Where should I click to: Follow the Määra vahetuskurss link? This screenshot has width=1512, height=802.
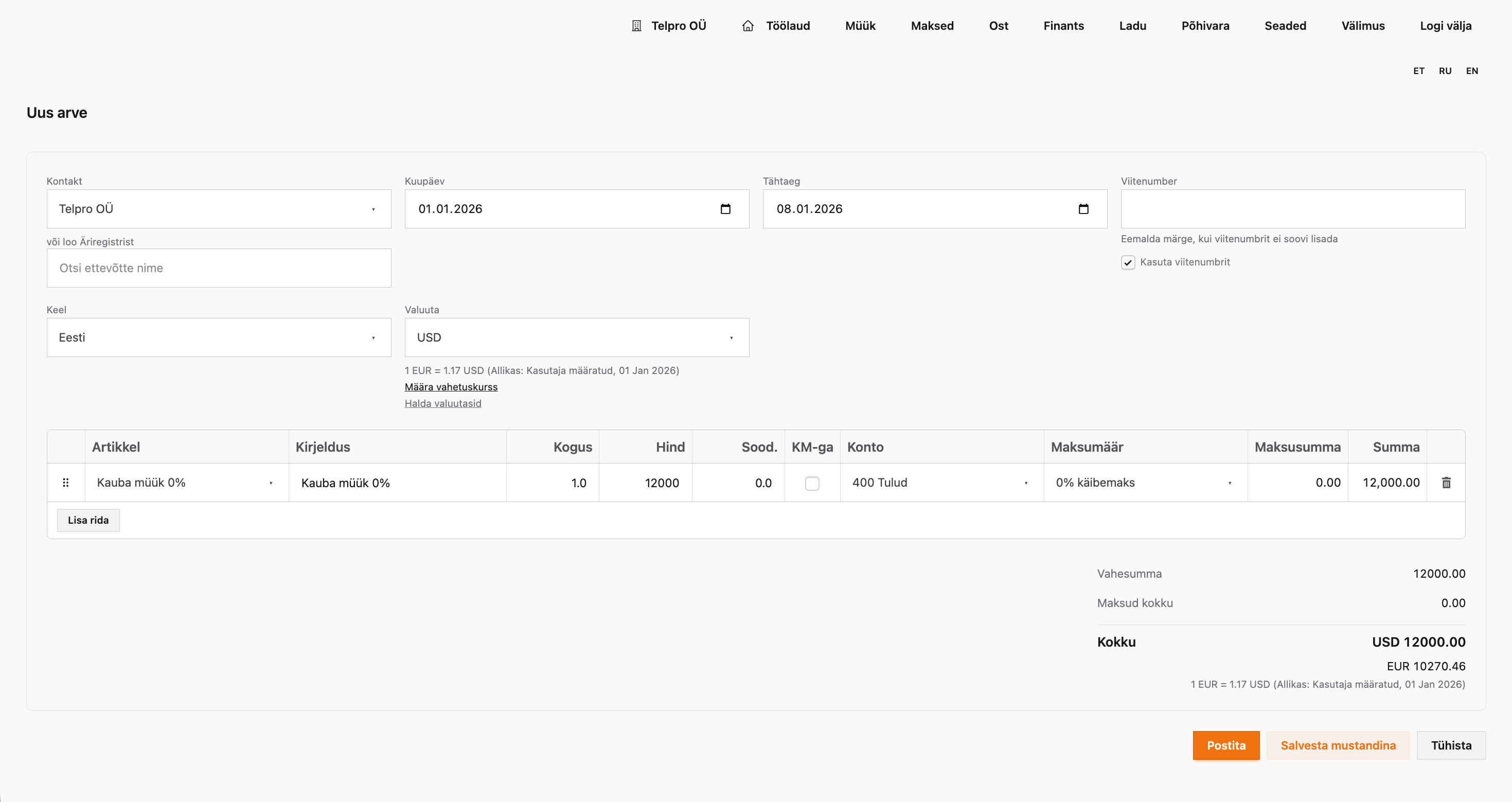[451, 387]
